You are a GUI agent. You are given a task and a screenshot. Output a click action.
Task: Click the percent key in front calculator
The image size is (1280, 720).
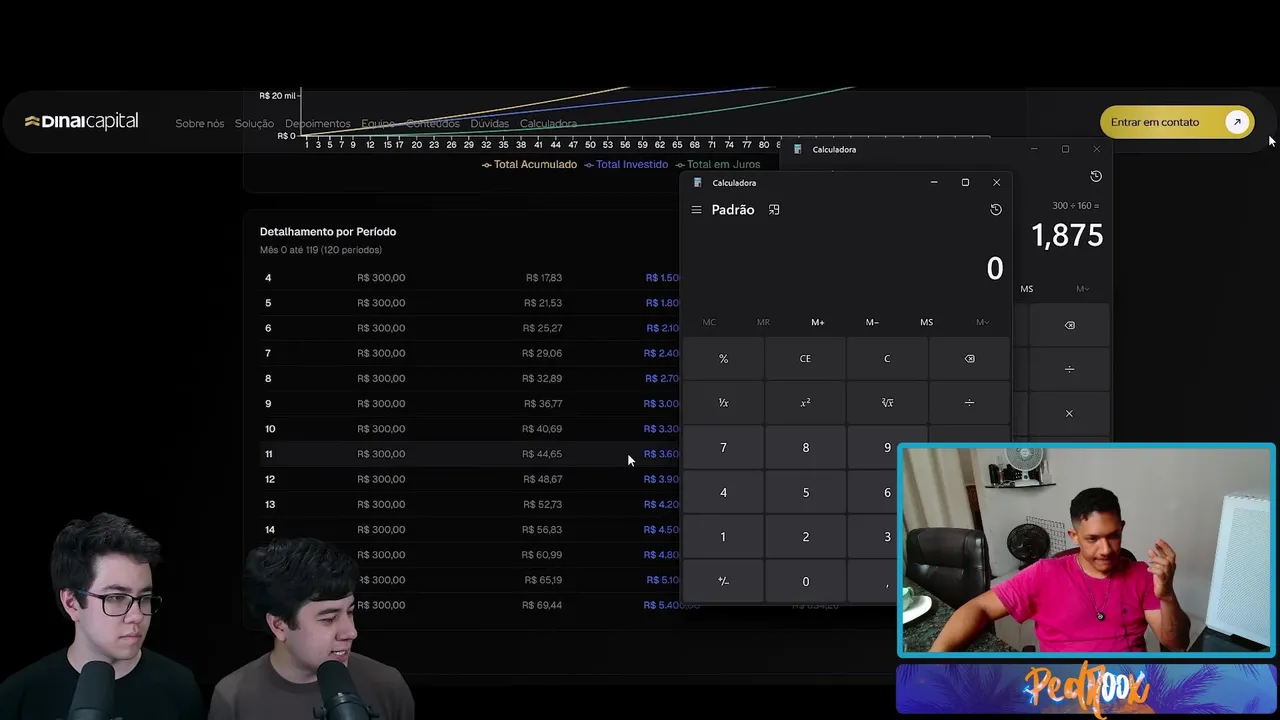tap(723, 359)
